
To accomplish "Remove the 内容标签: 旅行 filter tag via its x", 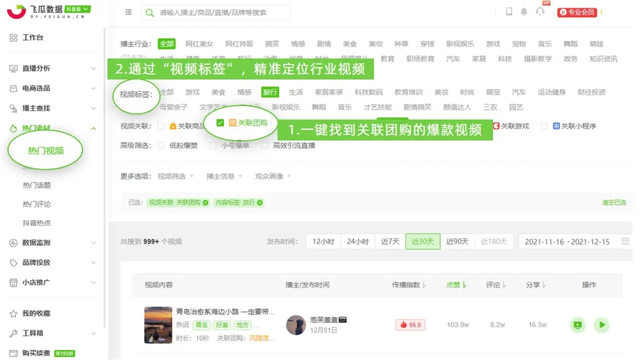I will 260,202.
